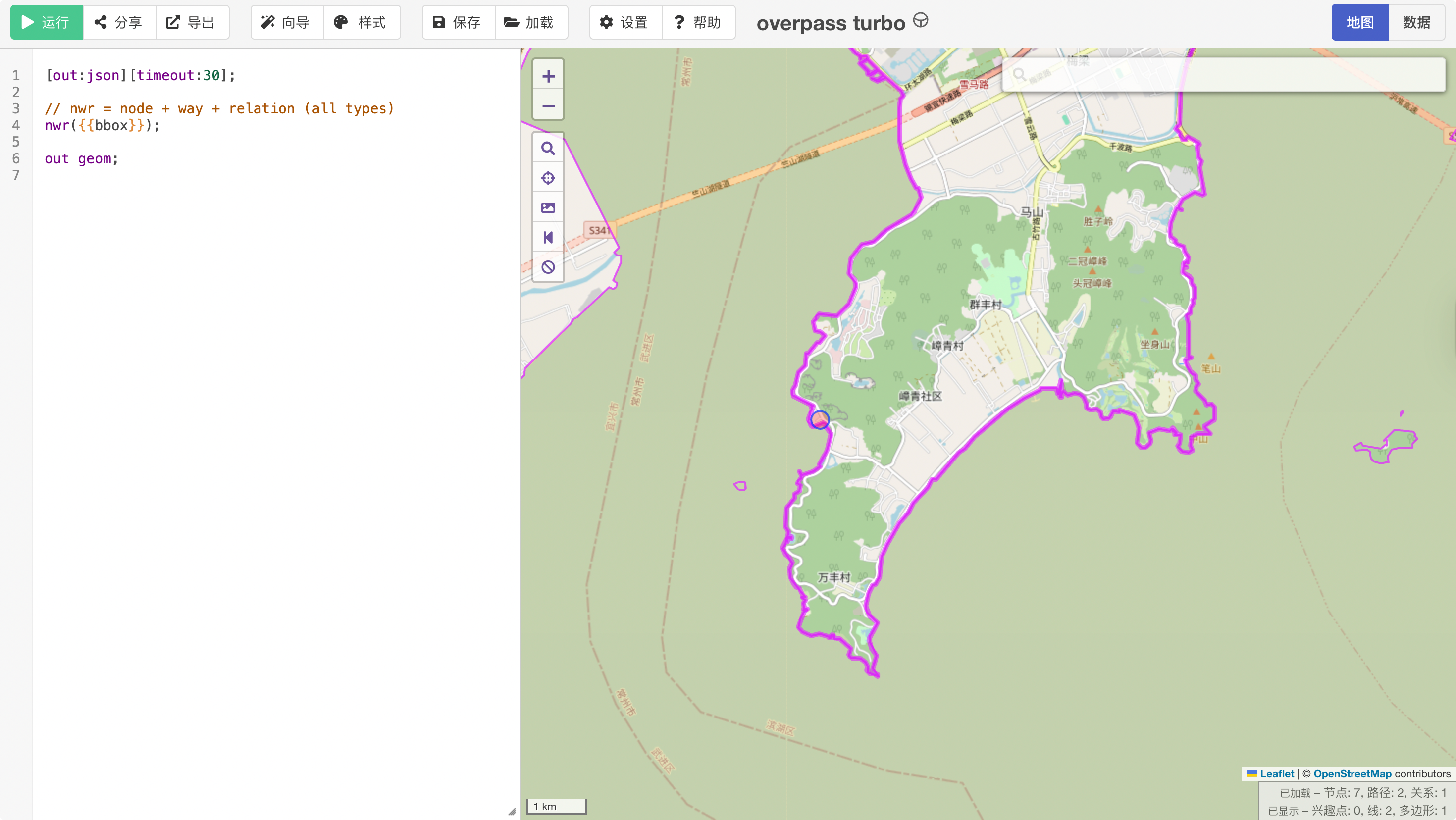Click the 运行 (Run) button
This screenshot has height=820, width=1456.
pyautogui.click(x=47, y=23)
